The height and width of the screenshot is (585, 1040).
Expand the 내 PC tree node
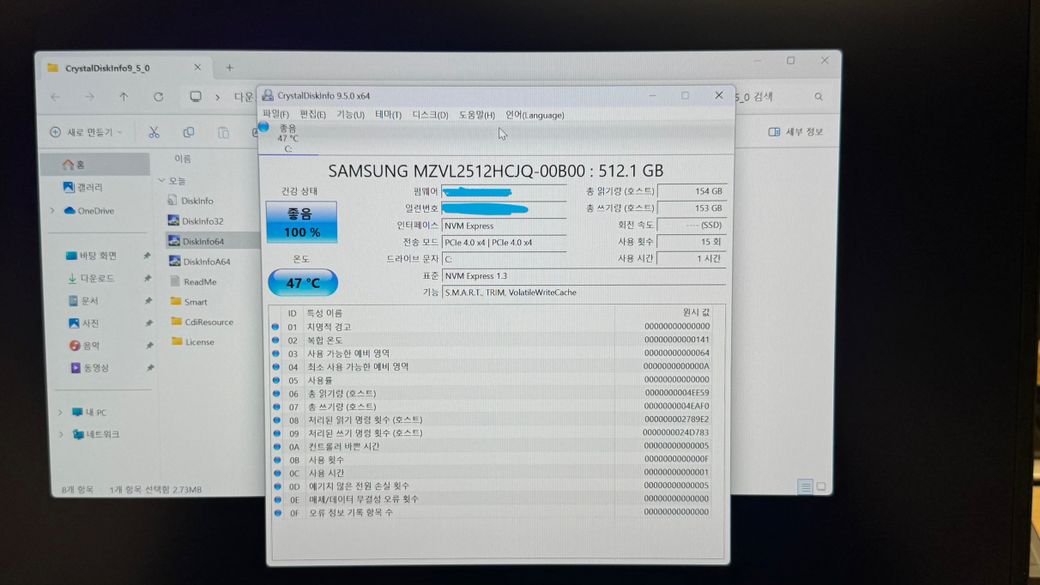(x=60, y=413)
